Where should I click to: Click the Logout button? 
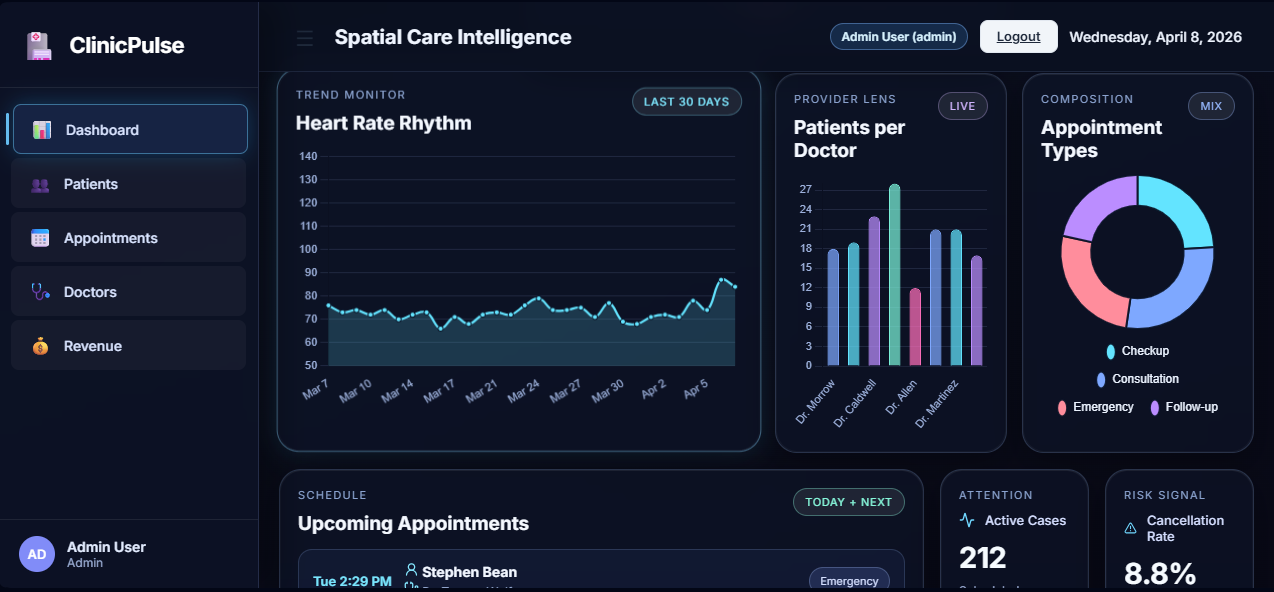(x=1018, y=36)
